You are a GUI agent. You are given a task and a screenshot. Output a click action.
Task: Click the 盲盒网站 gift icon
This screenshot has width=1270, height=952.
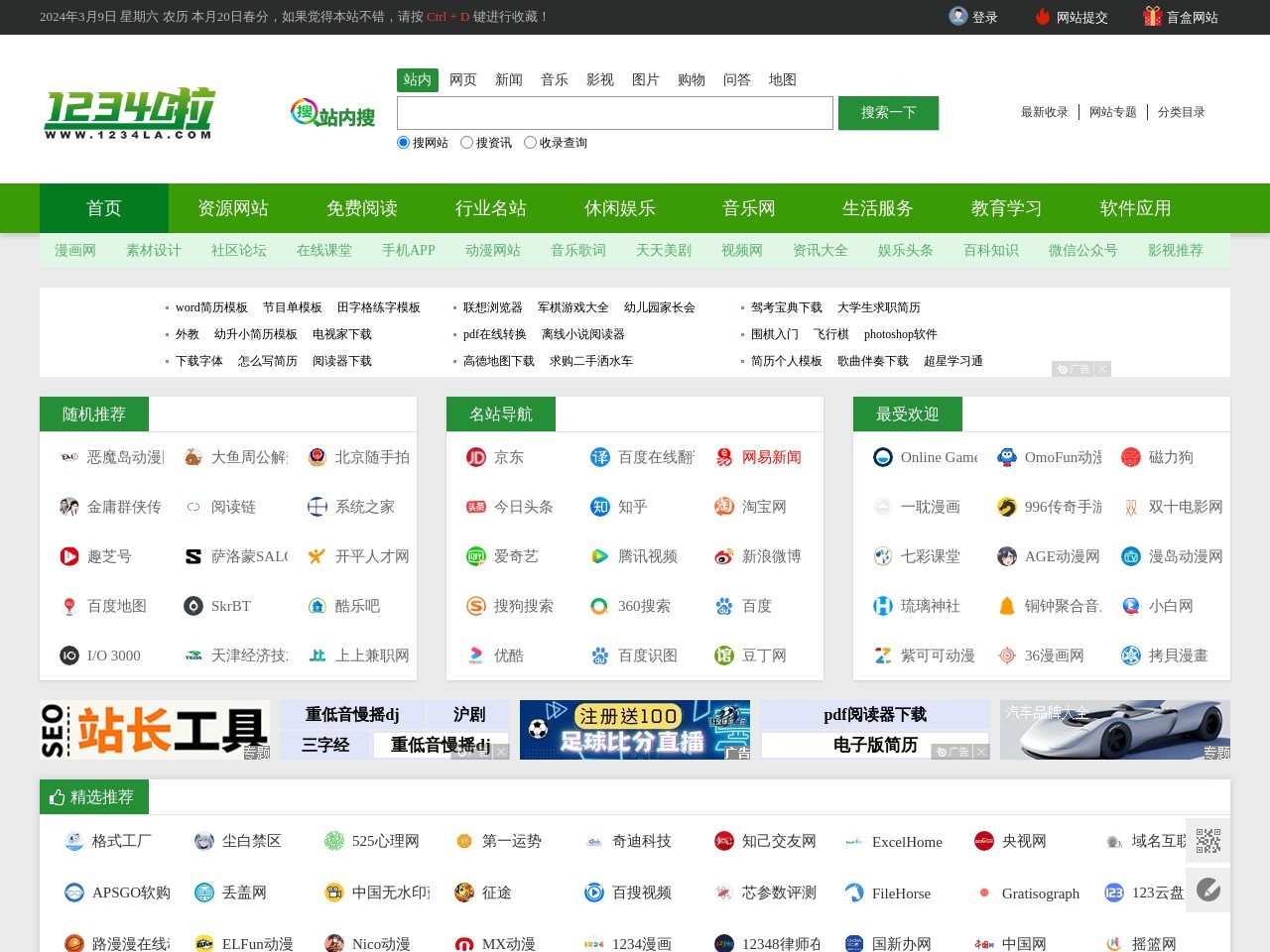[1151, 17]
